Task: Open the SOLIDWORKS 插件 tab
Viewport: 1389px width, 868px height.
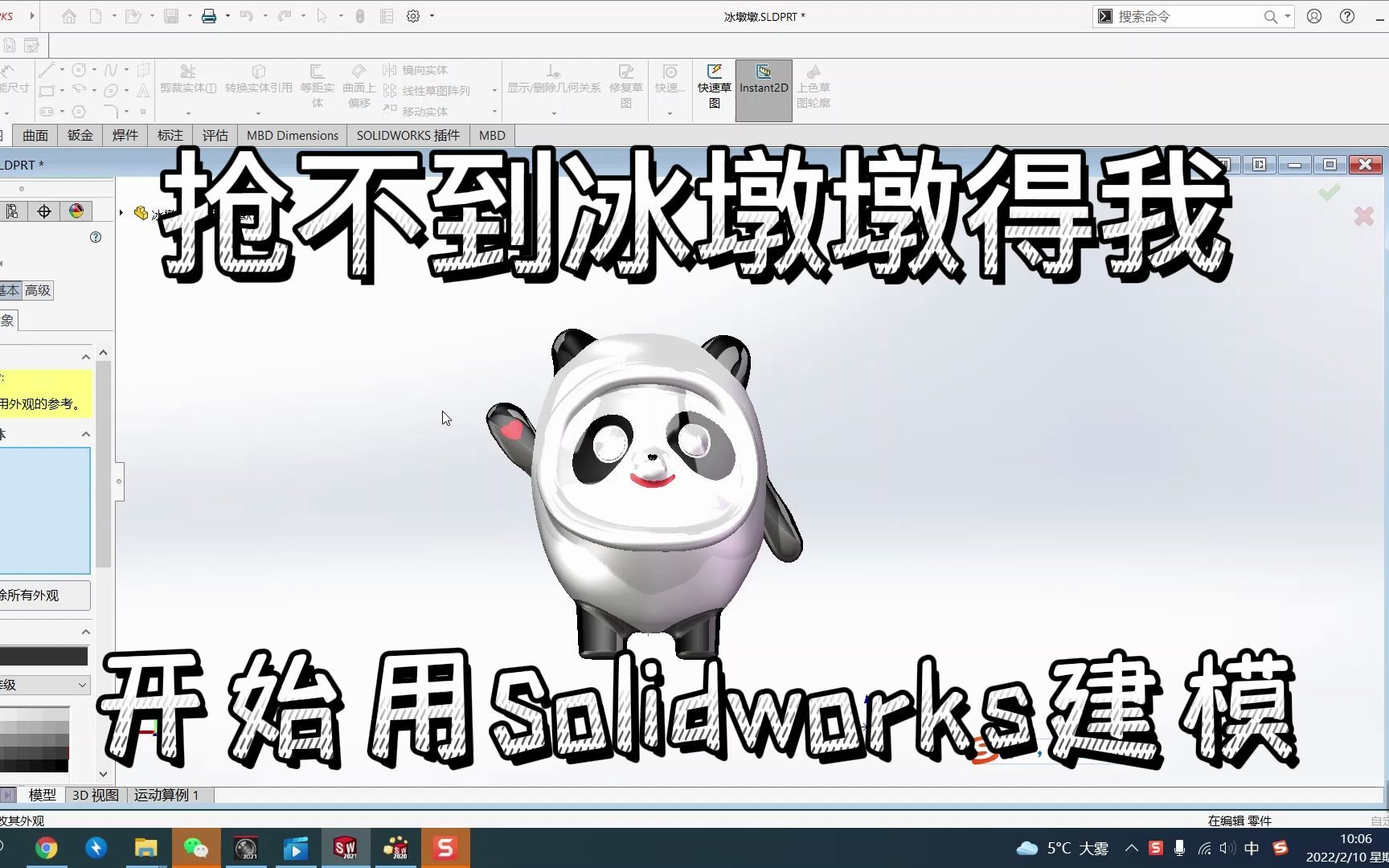Action: coord(408,135)
